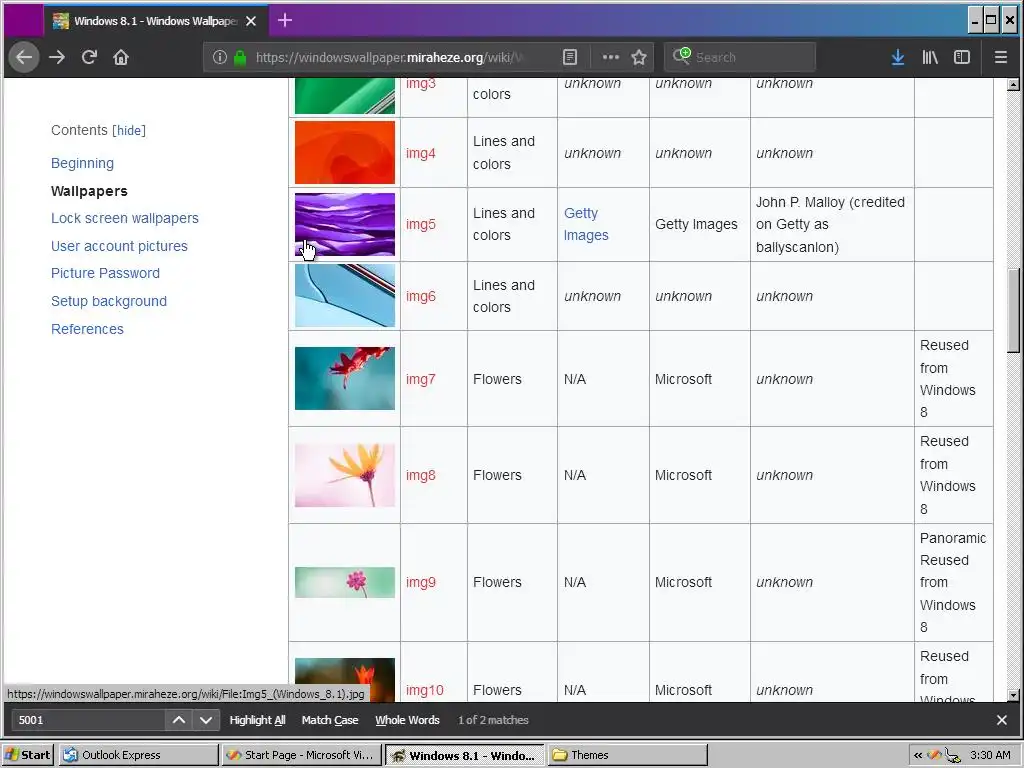Close the Windows 8.1 wallpaper tab
Viewport: 1024px width, 768px height.
tap(251, 22)
